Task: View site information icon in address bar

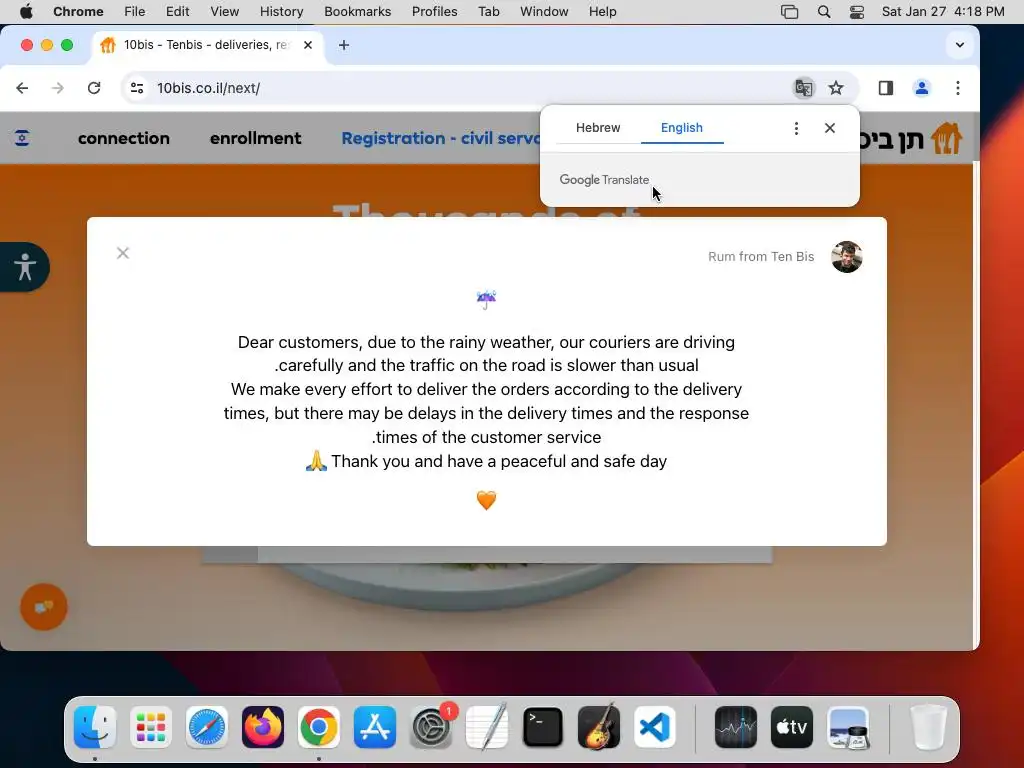Action: (136, 88)
